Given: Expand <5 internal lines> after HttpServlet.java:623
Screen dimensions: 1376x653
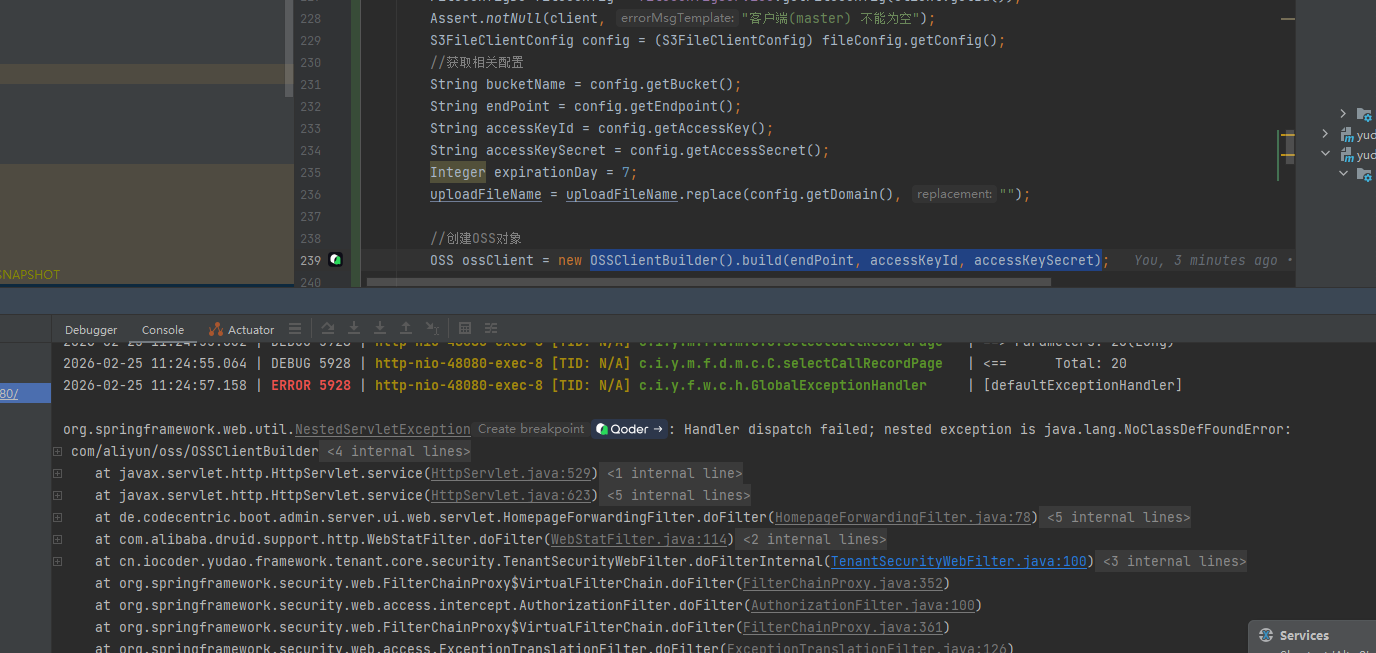Looking at the screenshot, I should tap(678, 495).
